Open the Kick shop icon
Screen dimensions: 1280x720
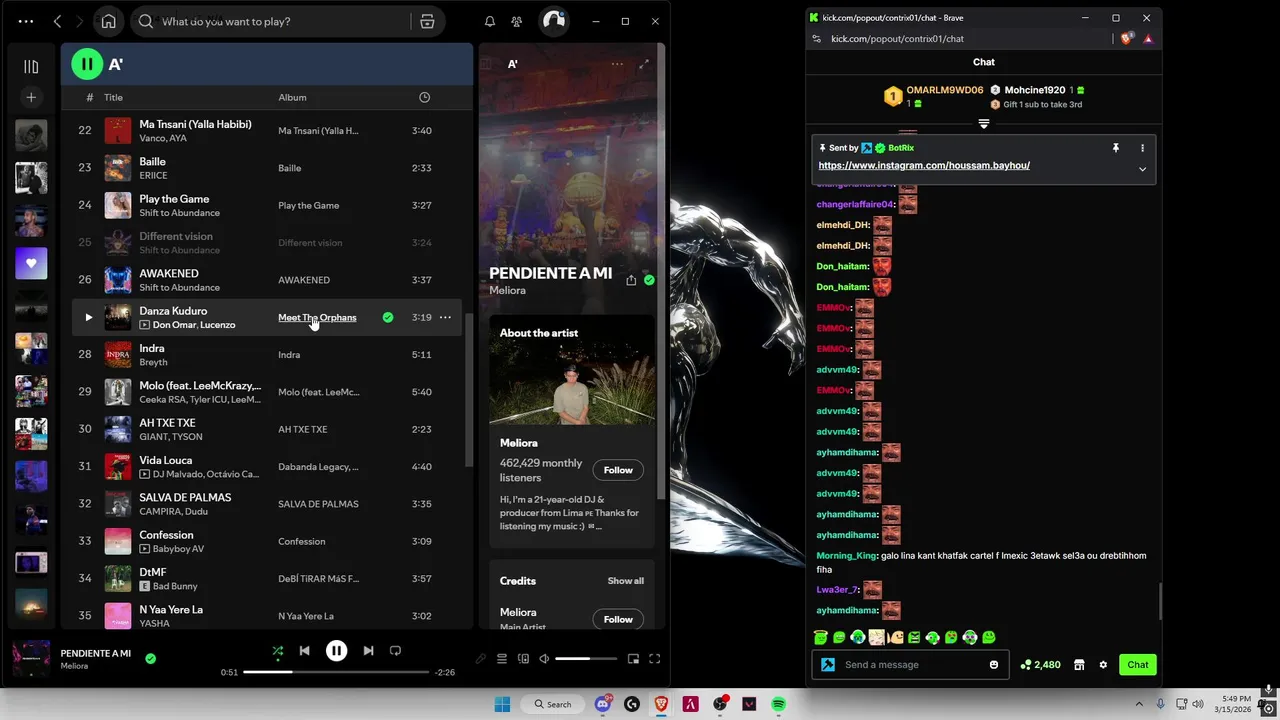pyautogui.click(x=1079, y=665)
